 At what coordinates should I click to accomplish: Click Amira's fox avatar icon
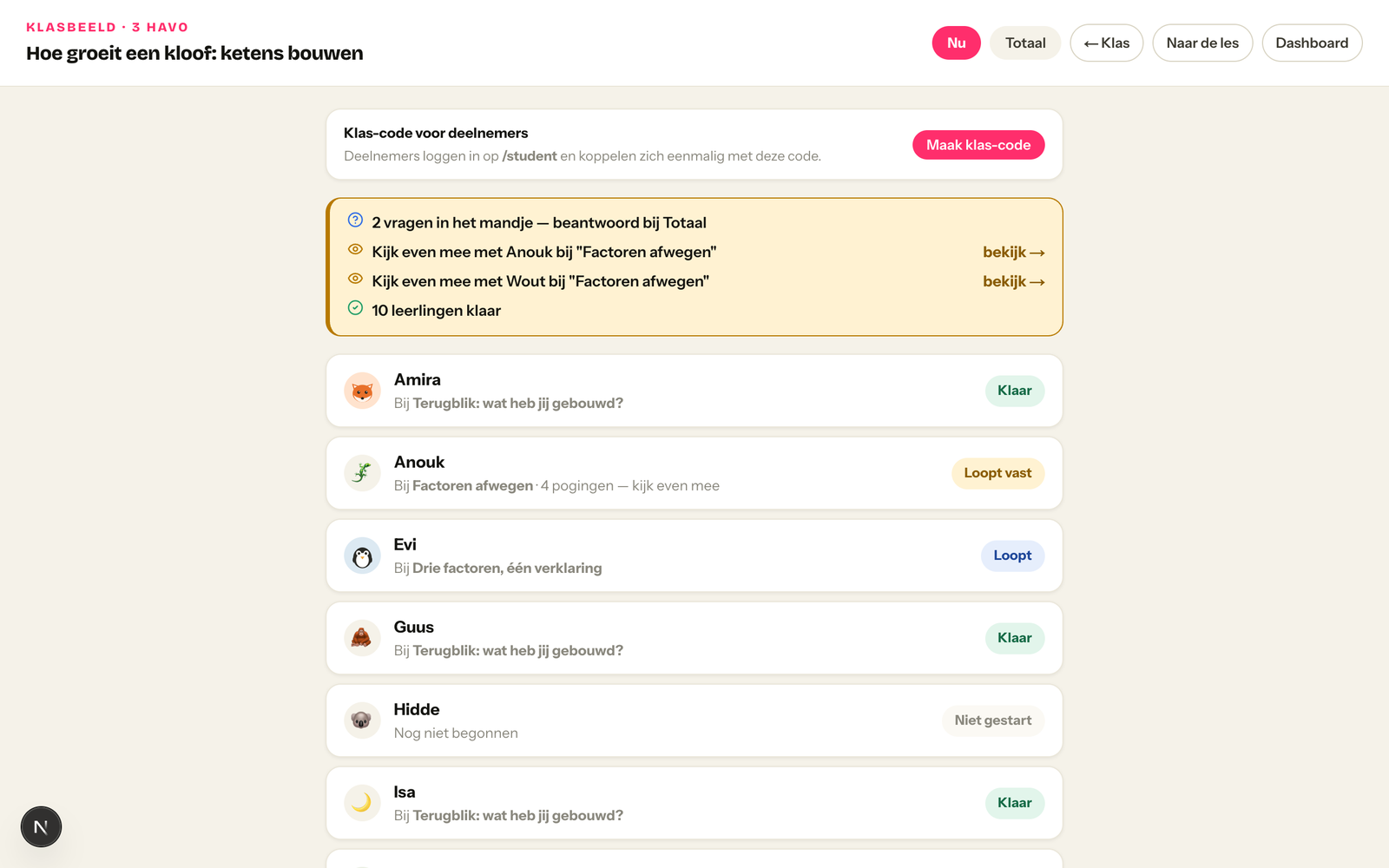[362, 391]
